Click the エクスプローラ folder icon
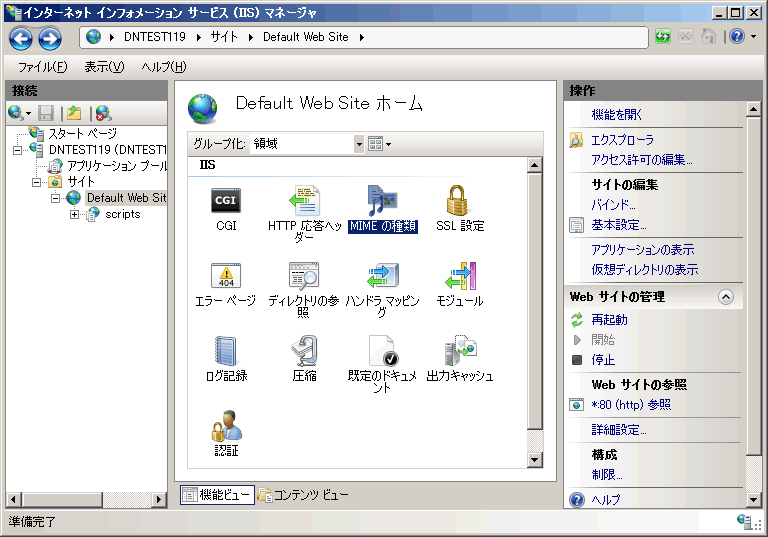This screenshot has height=537, width=768. [576, 140]
